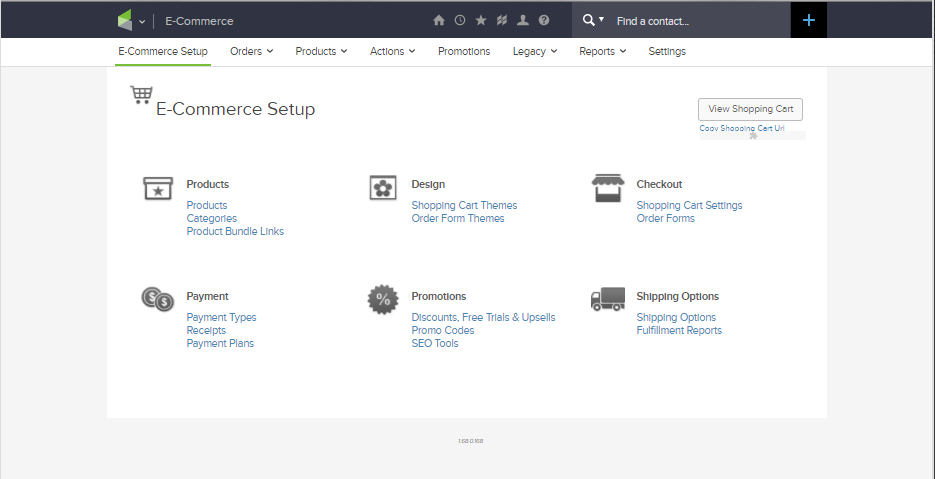Open Payment Types link
The image size is (935, 479).
(x=221, y=317)
